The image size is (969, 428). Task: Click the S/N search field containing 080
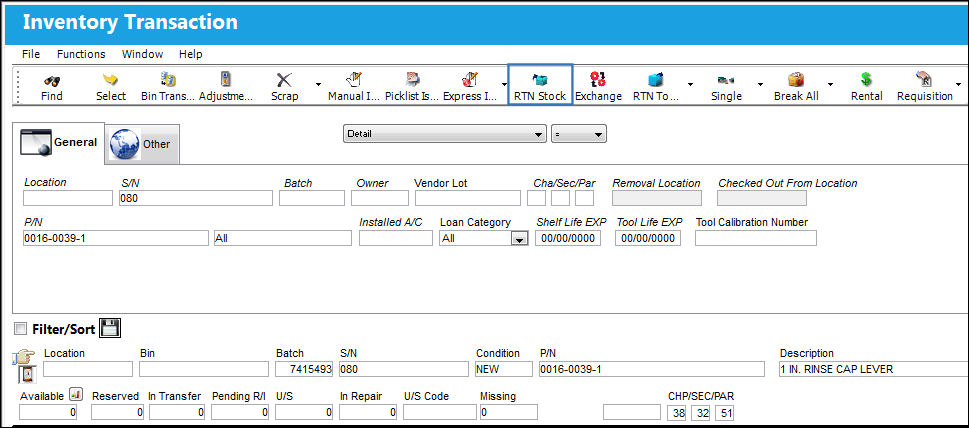click(x=195, y=198)
